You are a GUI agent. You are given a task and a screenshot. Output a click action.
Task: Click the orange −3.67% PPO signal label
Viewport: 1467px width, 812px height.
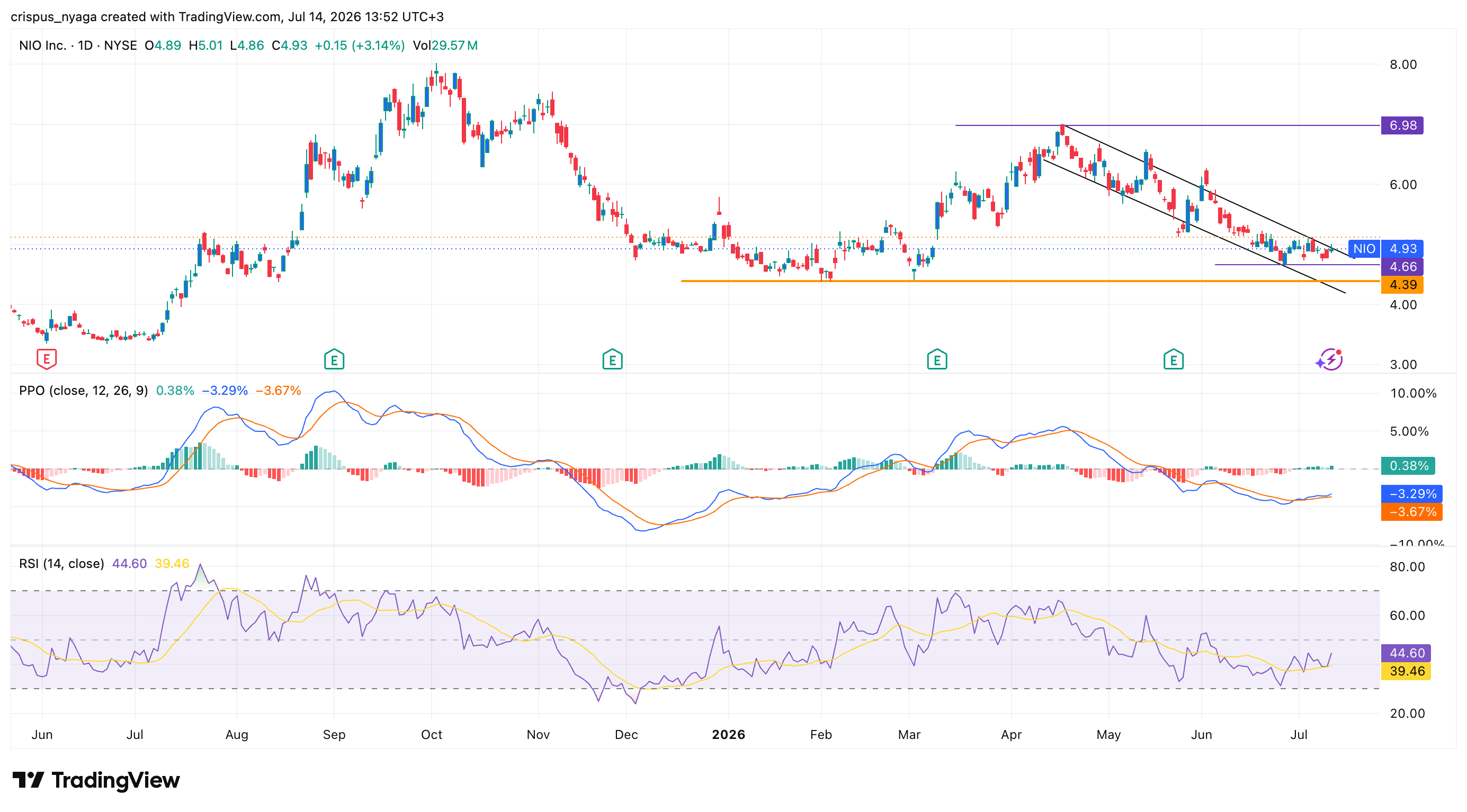tap(1412, 511)
